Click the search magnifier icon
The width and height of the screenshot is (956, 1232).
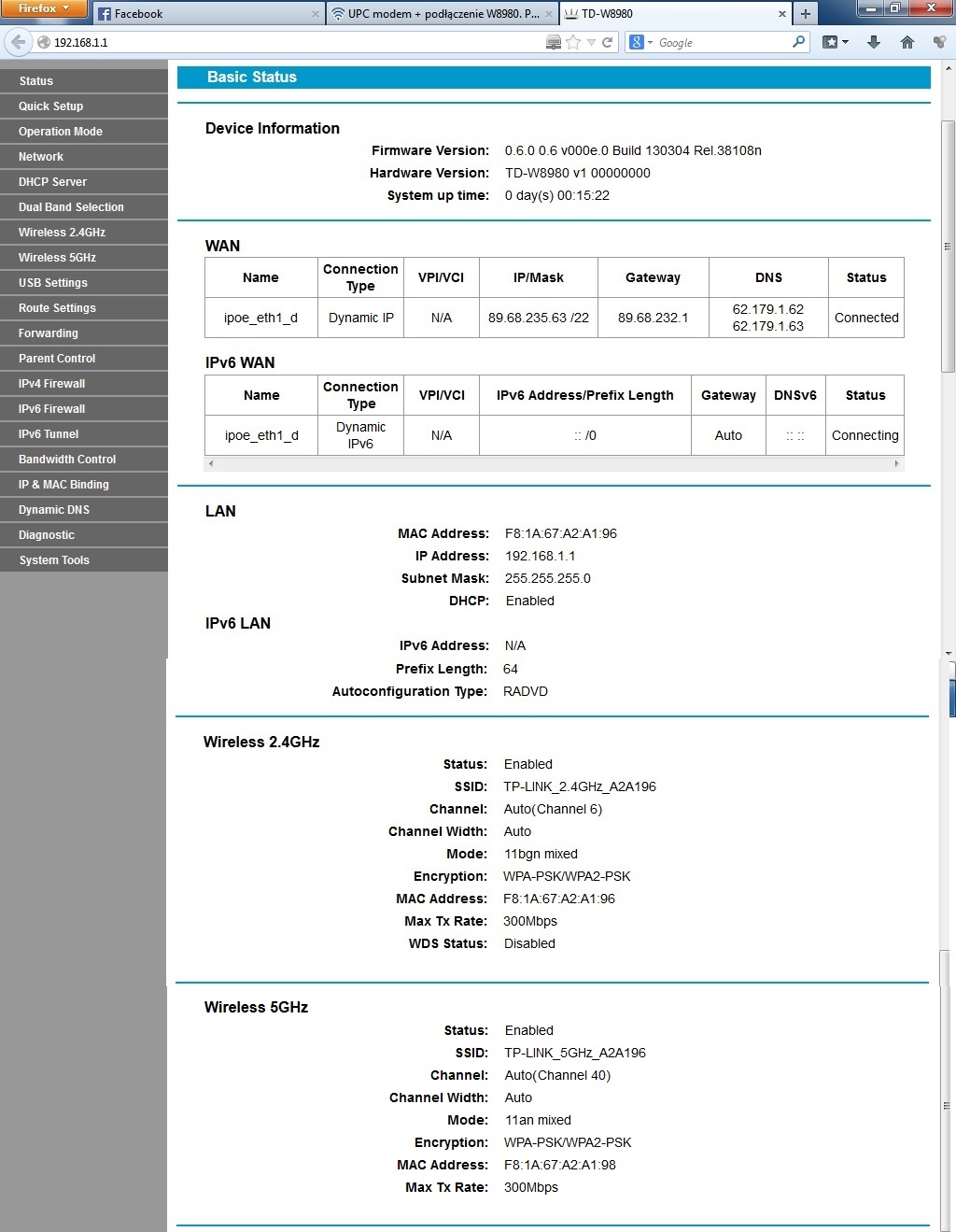point(798,42)
